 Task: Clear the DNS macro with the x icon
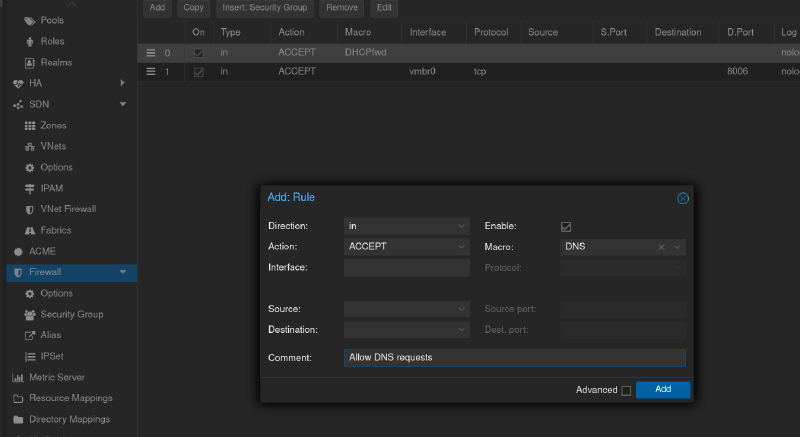point(661,246)
